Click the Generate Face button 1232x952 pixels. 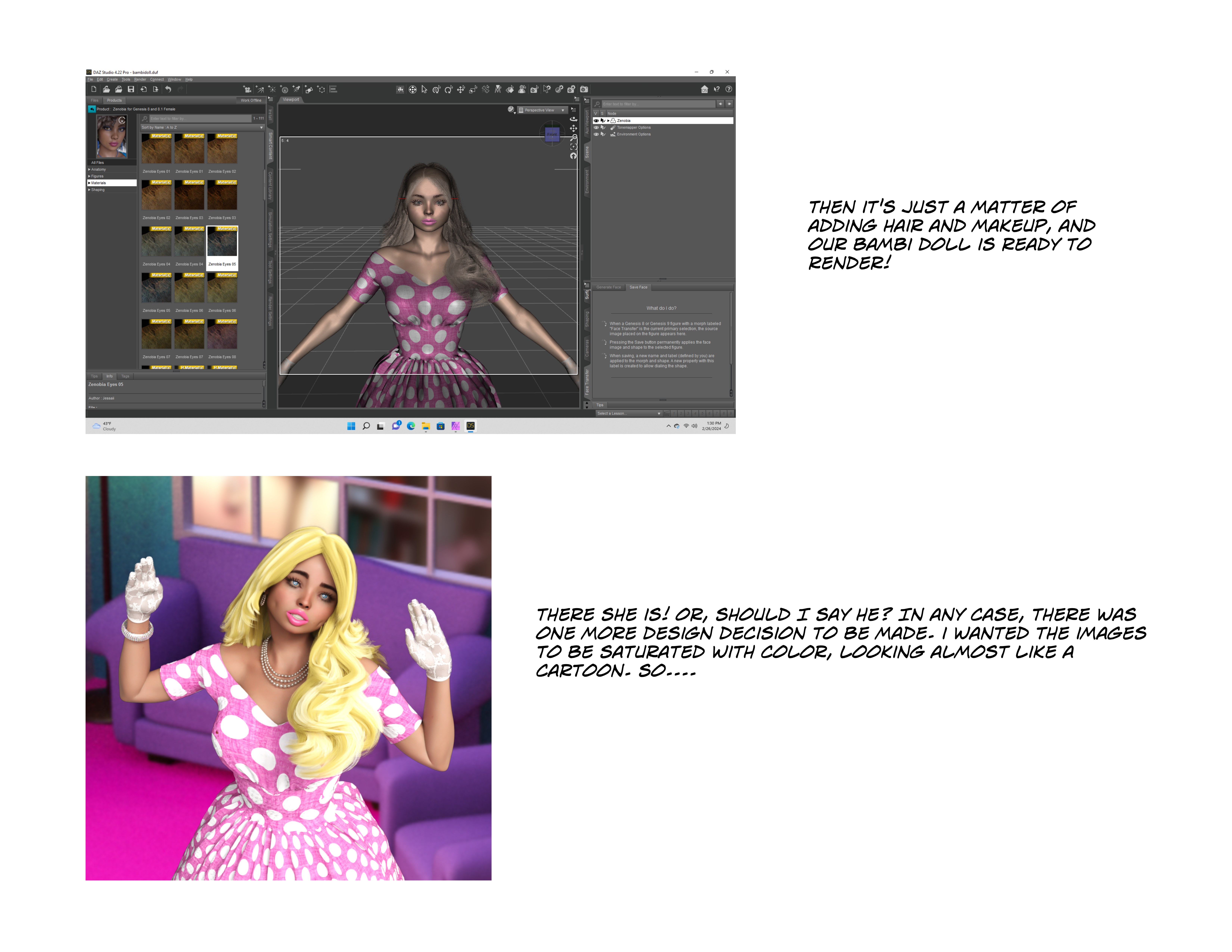pyautogui.click(x=609, y=287)
